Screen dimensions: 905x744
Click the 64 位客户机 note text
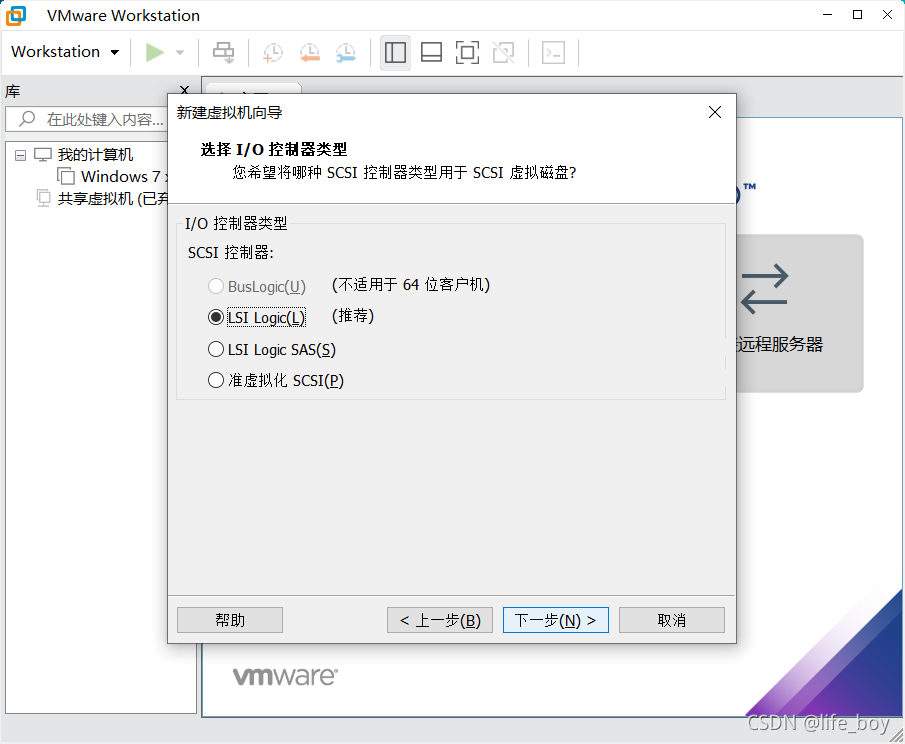click(411, 285)
